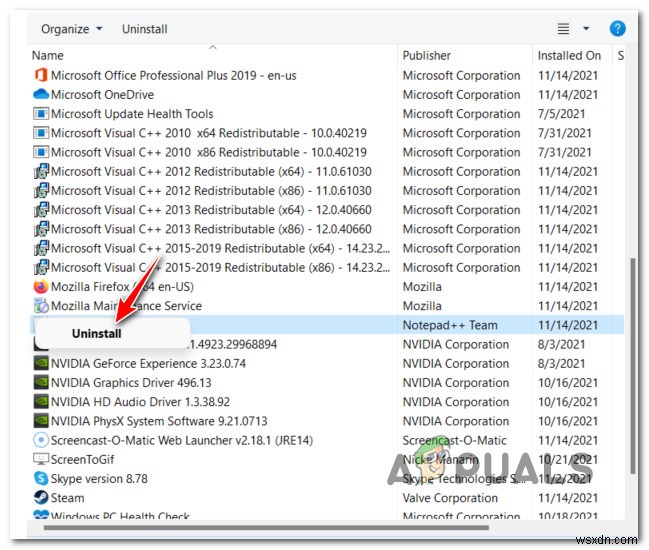Click the Mozilla Maintenance Service icon

pos(41,306)
